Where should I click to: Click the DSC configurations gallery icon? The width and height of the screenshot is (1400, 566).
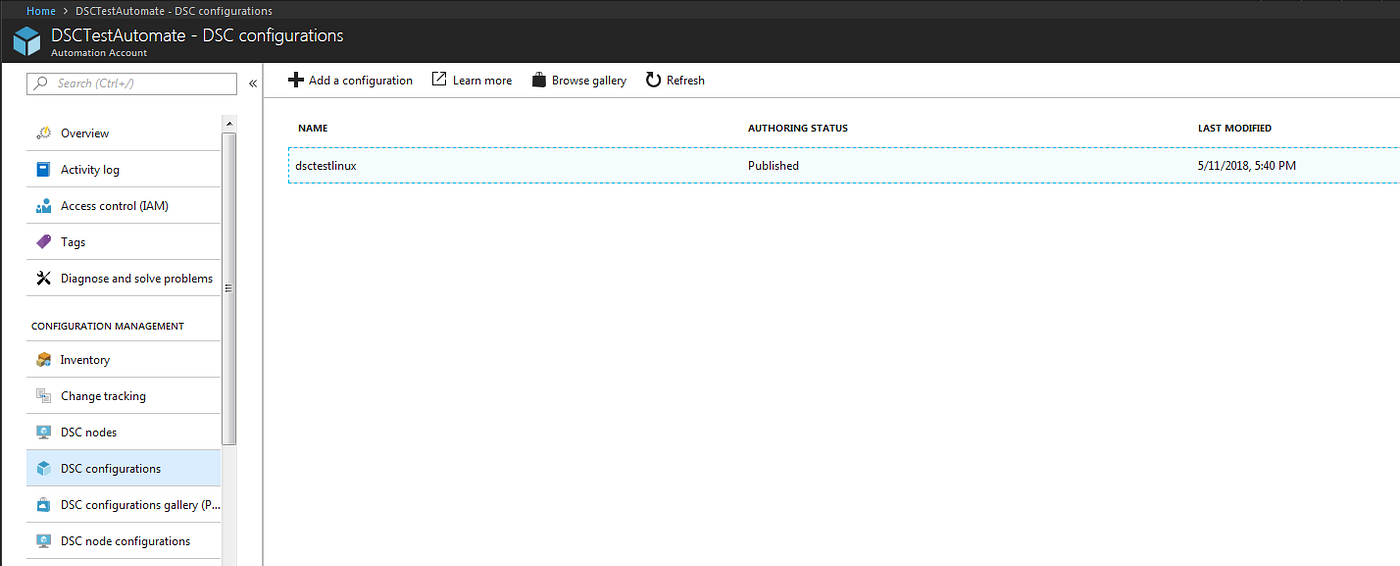[x=43, y=505]
